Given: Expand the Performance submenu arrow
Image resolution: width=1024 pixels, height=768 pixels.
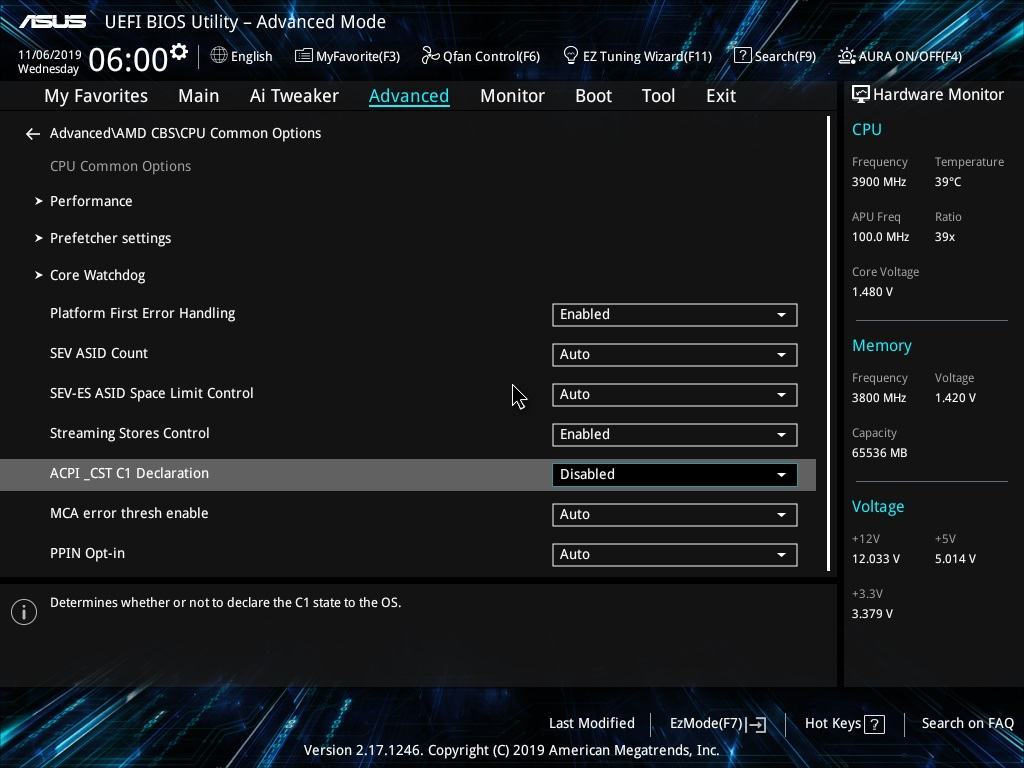Looking at the screenshot, I should click(x=39, y=201).
